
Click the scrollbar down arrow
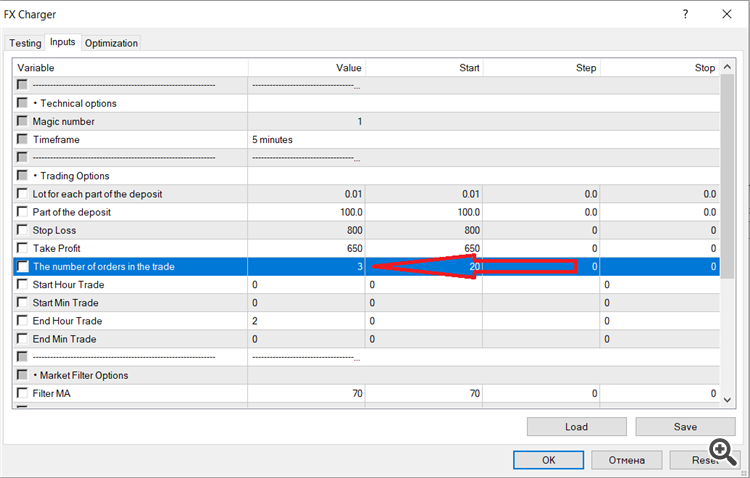click(x=727, y=400)
